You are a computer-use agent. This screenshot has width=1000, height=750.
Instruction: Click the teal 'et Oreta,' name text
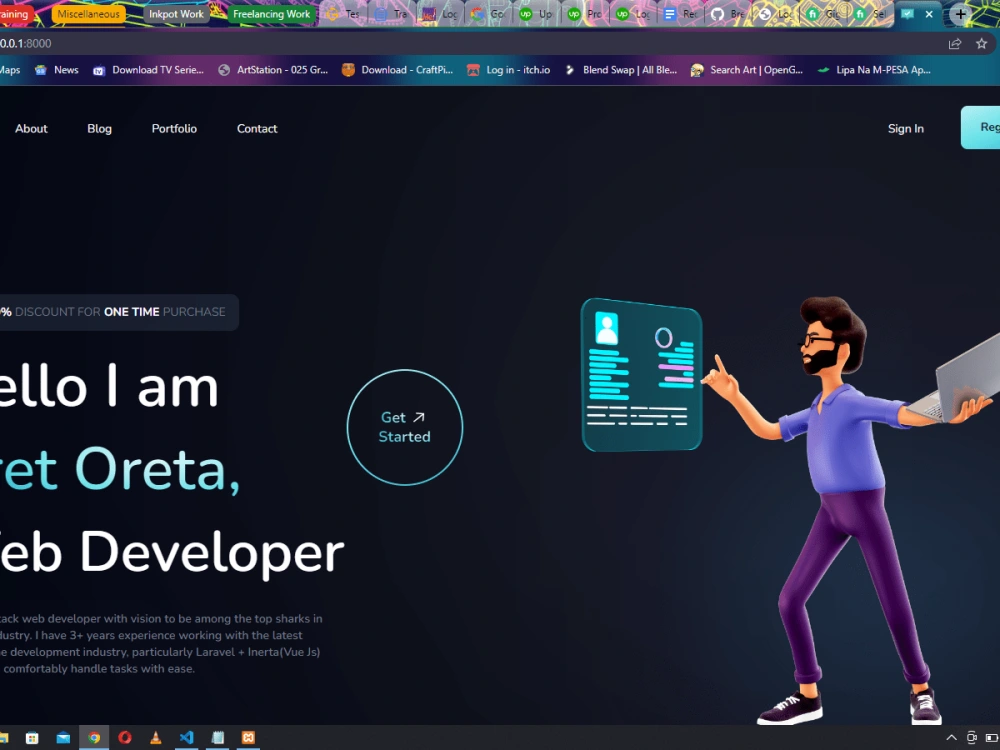[120, 470]
